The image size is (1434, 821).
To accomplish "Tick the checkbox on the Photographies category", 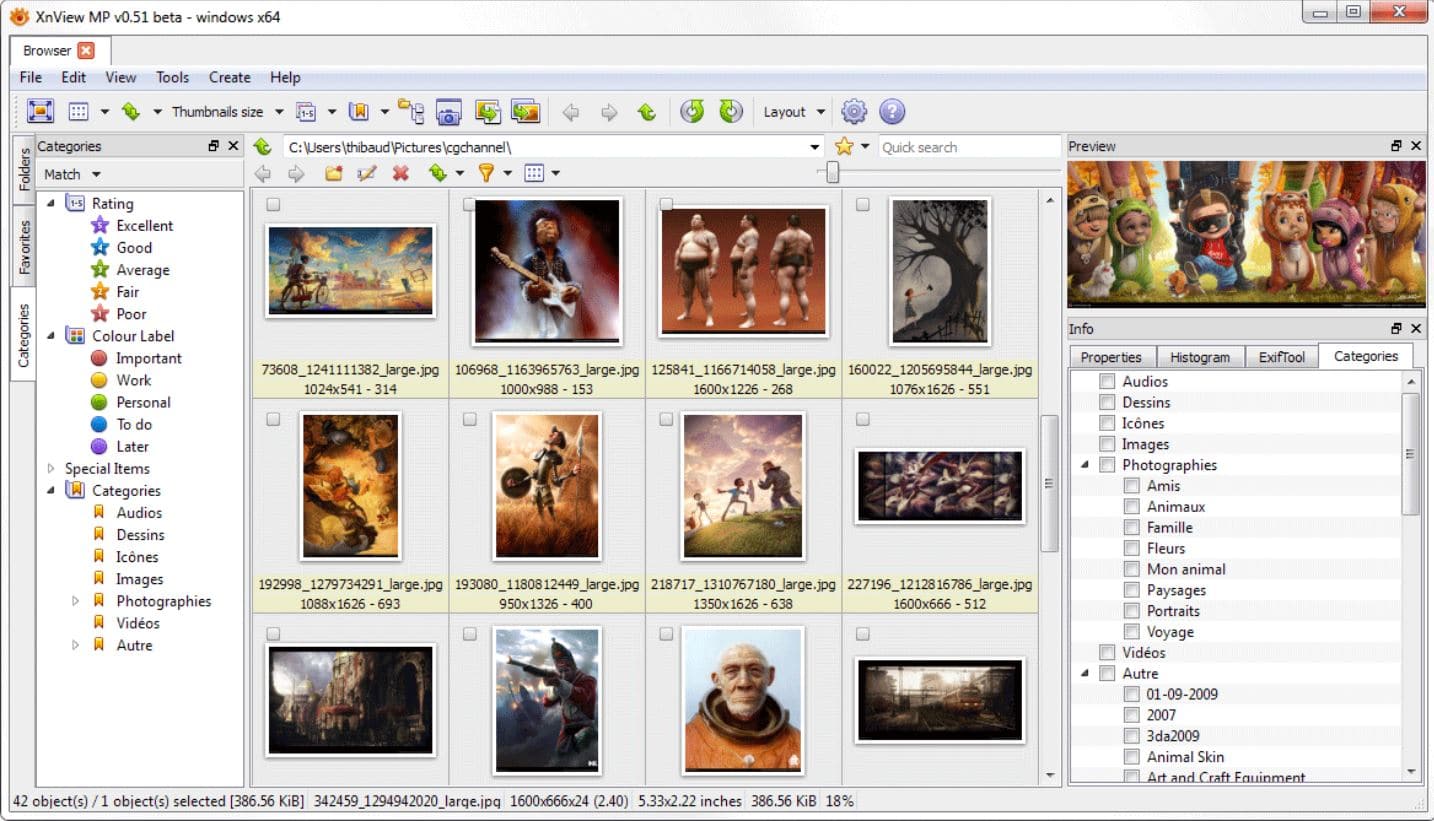I will coord(1107,465).
